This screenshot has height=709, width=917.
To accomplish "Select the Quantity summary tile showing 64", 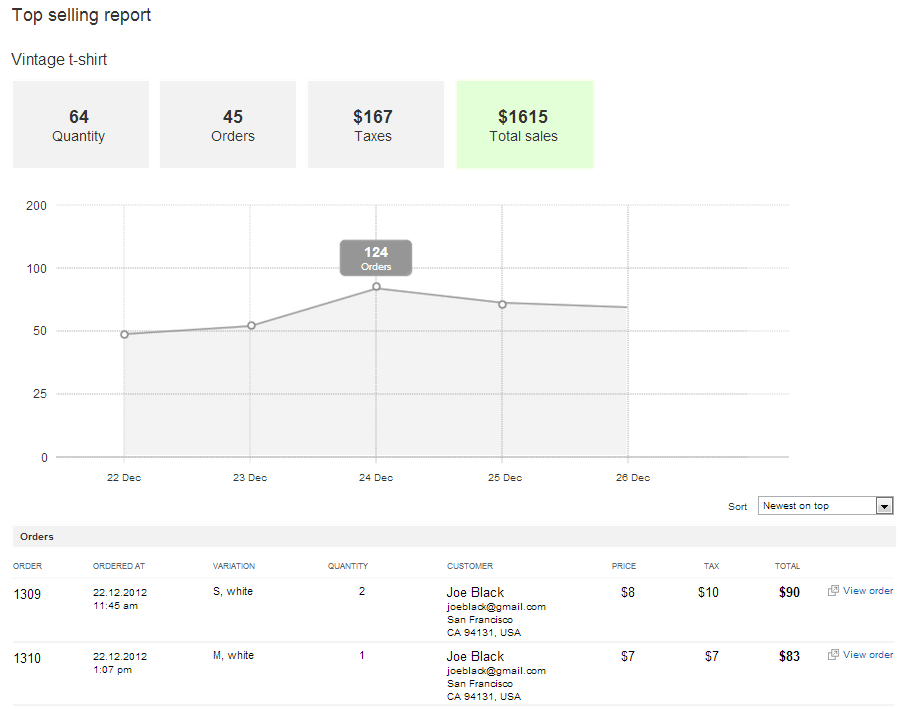I will coord(80,125).
